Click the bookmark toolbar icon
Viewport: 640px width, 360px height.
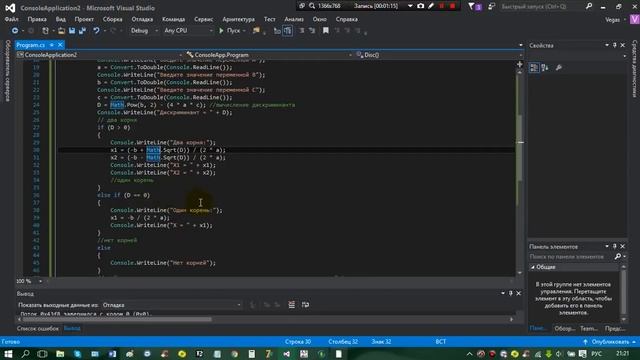[x=326, y=31]
